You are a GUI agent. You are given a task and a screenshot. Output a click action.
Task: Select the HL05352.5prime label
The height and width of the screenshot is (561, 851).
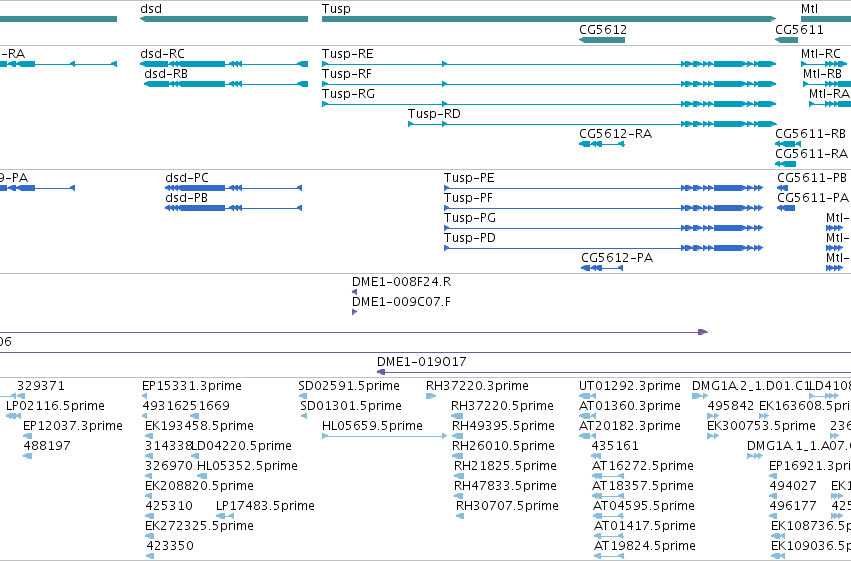coord(247,467)
